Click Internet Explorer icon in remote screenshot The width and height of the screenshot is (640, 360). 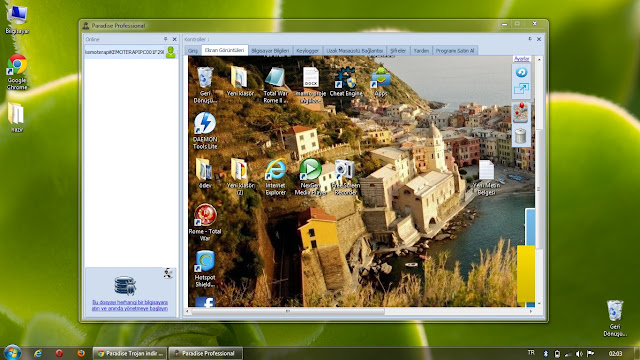(276, 177)
